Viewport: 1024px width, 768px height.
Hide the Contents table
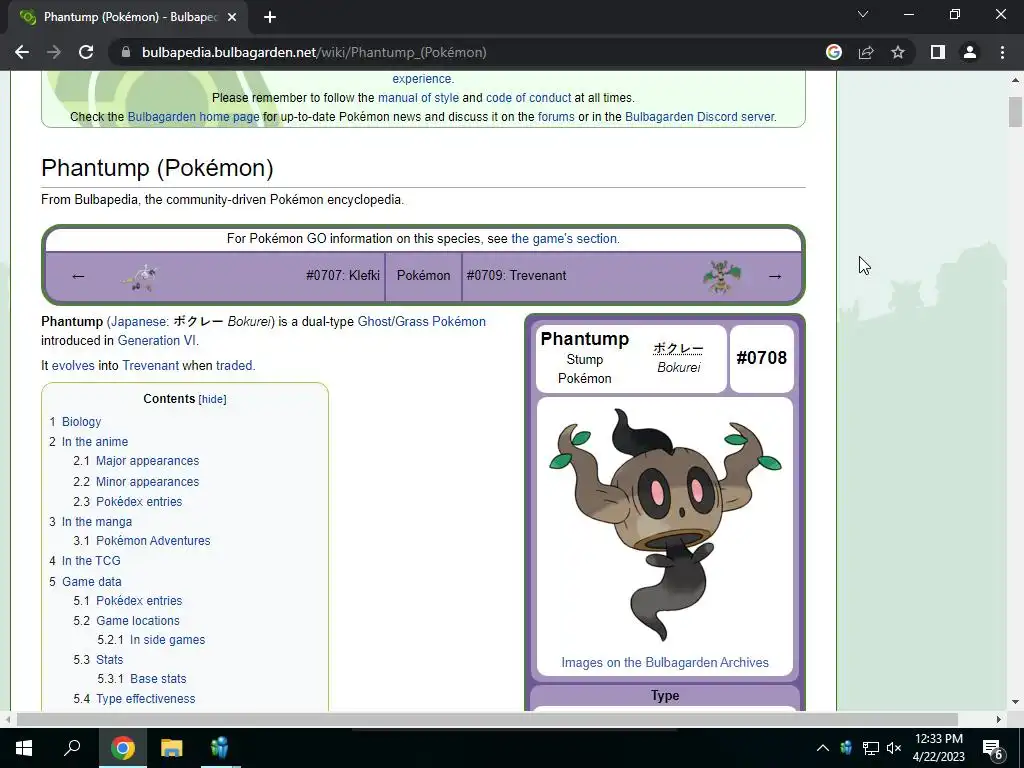212,399
